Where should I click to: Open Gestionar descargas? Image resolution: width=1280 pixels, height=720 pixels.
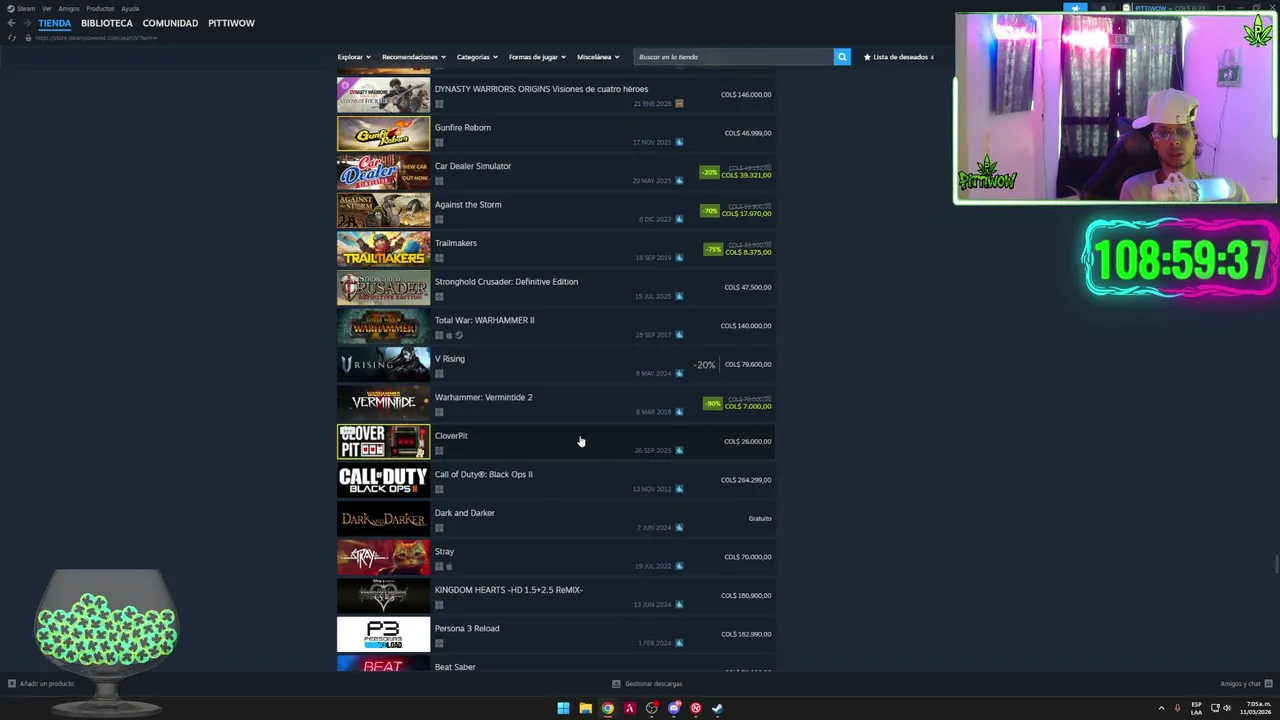pos(647,684)
